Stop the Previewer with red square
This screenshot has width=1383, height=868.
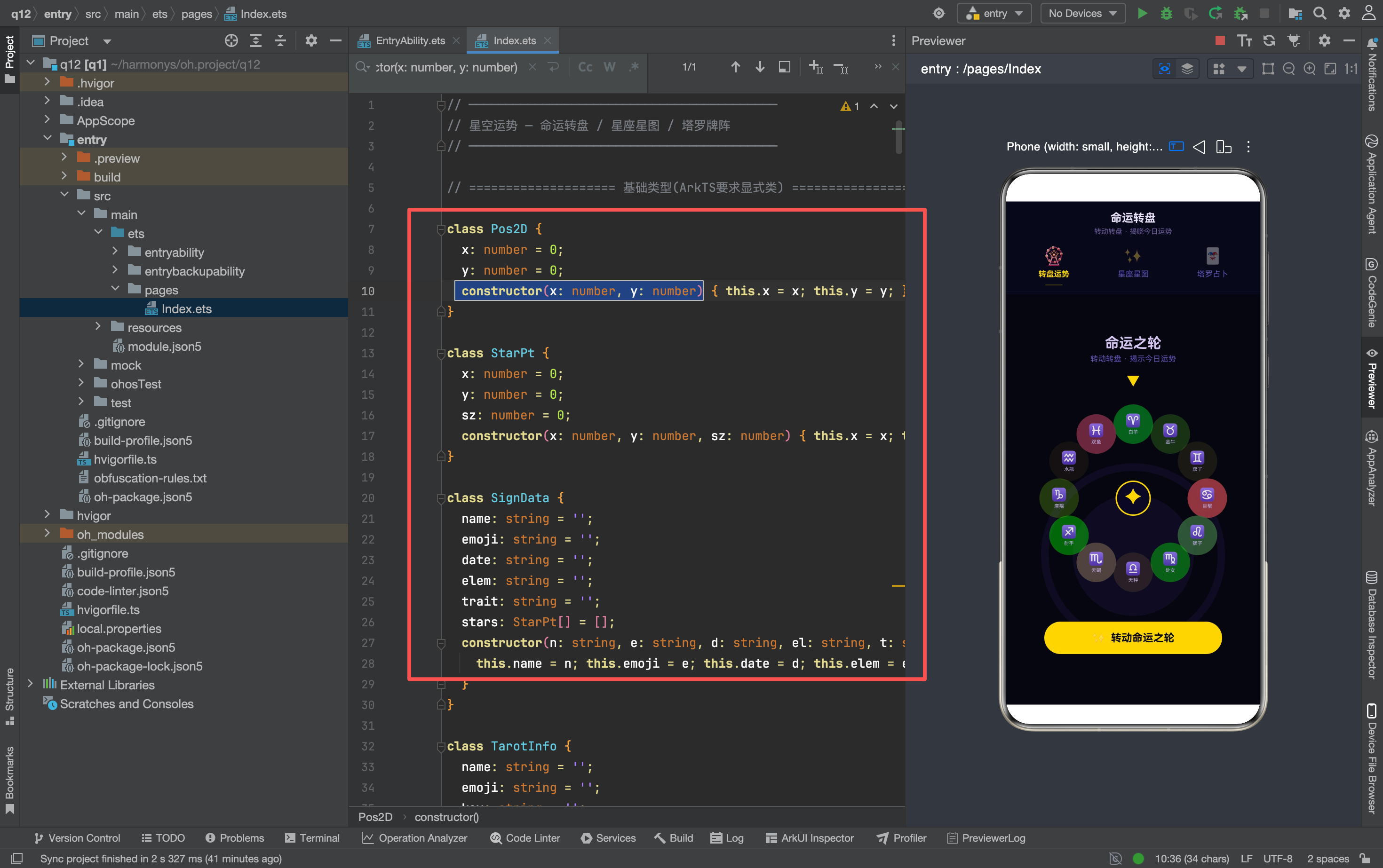coord(1220,41)
